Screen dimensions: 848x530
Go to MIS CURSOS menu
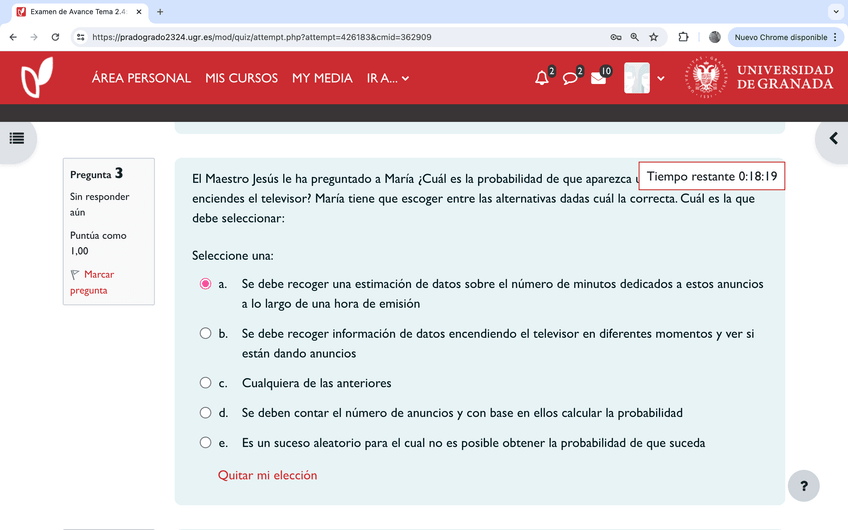click(241, 78)
